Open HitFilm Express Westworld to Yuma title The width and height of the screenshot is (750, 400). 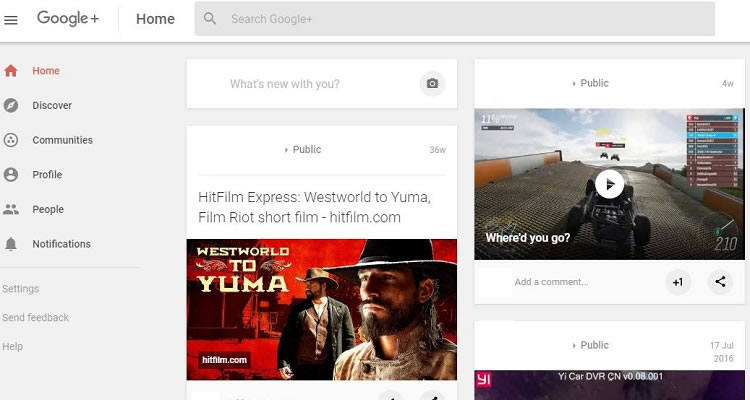315,207
